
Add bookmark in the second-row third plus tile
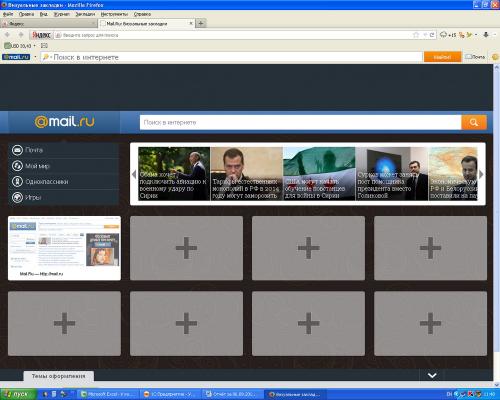(308, 323)
